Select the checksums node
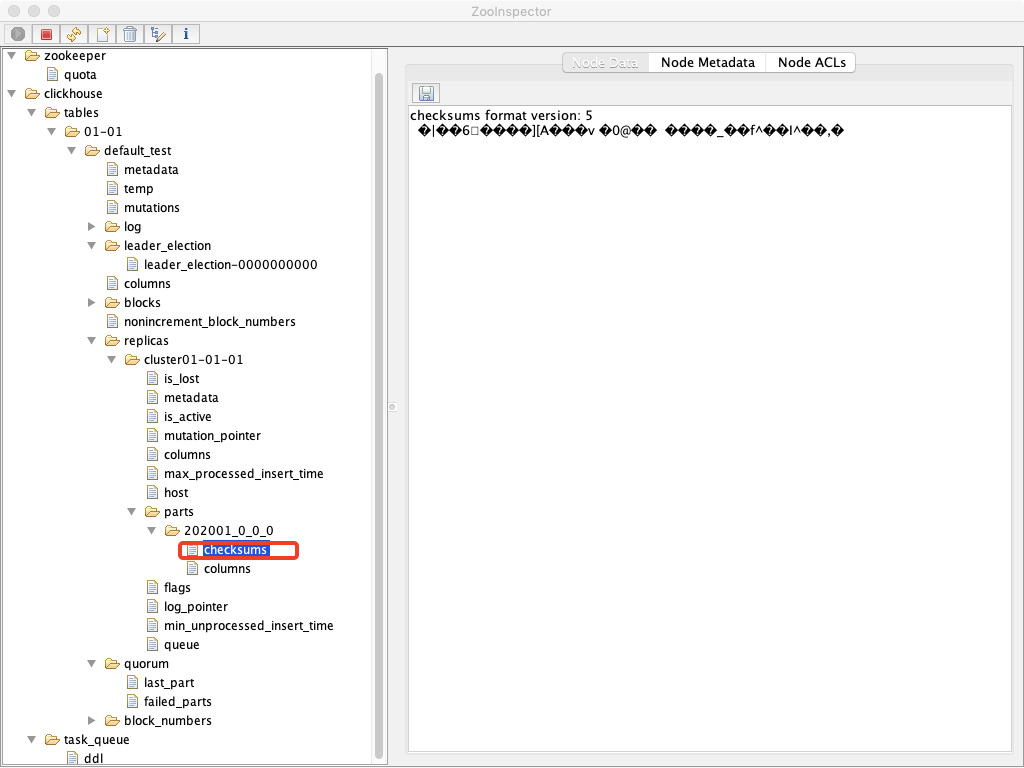The height and width of the screenshot is (768, 1024). 235,550
